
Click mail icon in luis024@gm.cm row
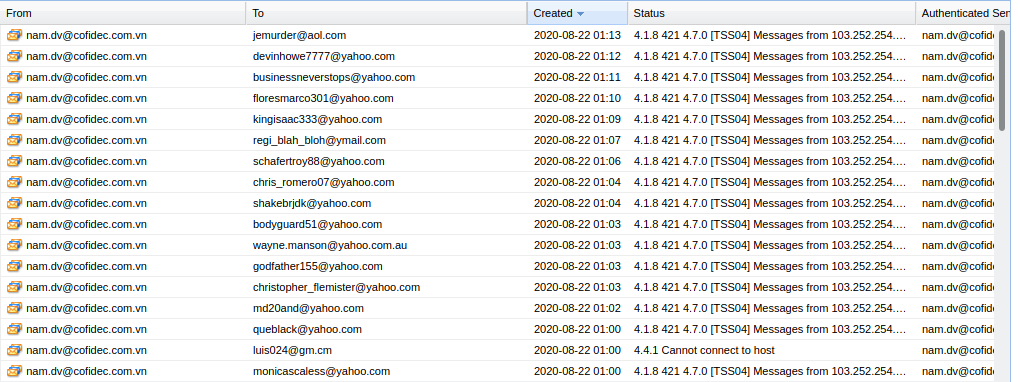tap(14, 350)
